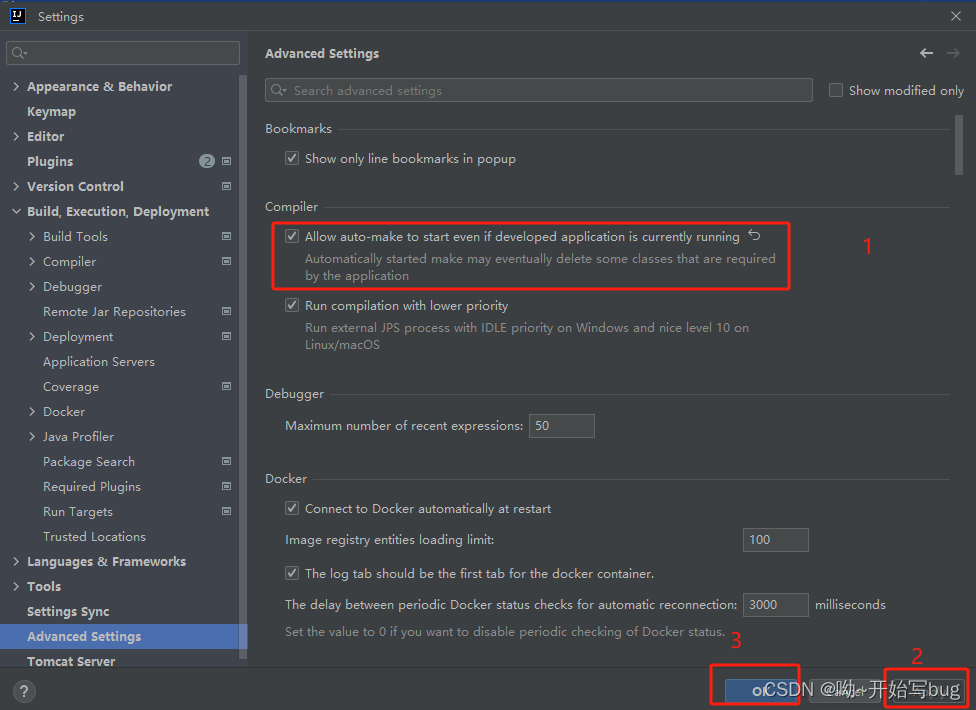Open the help question mark button
The image size is (976, 710).
(x=24, y=691)
